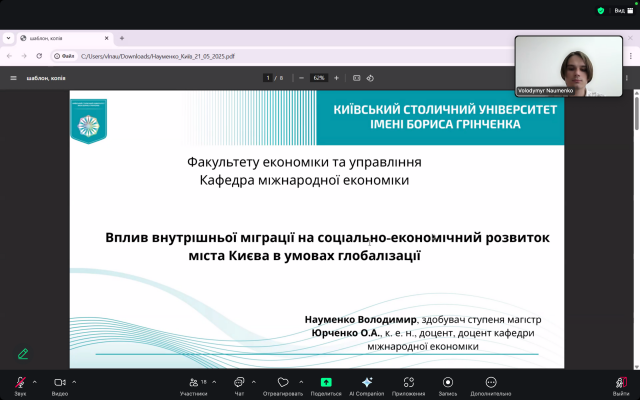Open the AI Companion sparkle icon
640x400 pixels.
tap(366, 383)
